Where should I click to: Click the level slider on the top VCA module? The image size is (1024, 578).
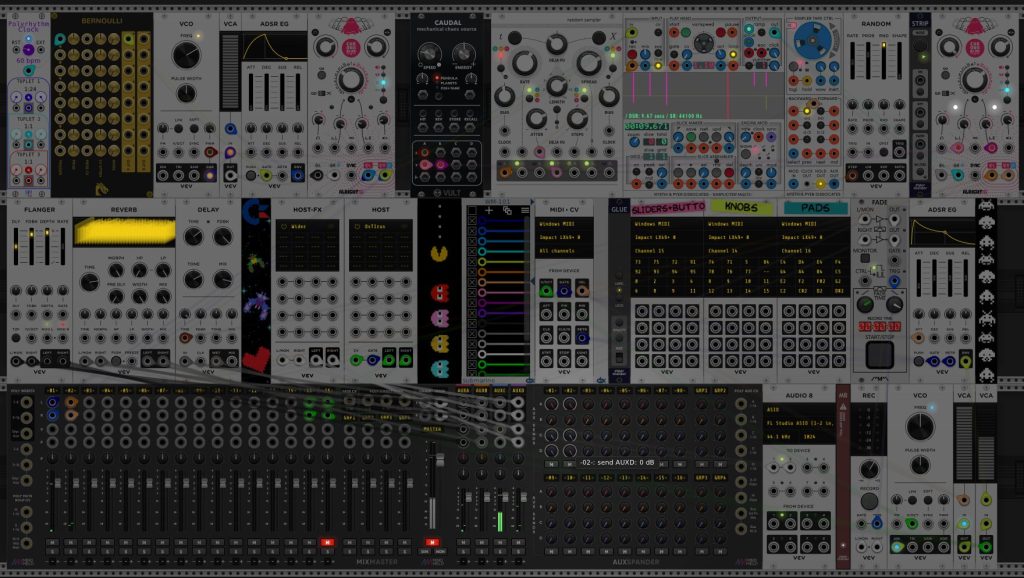230,71
